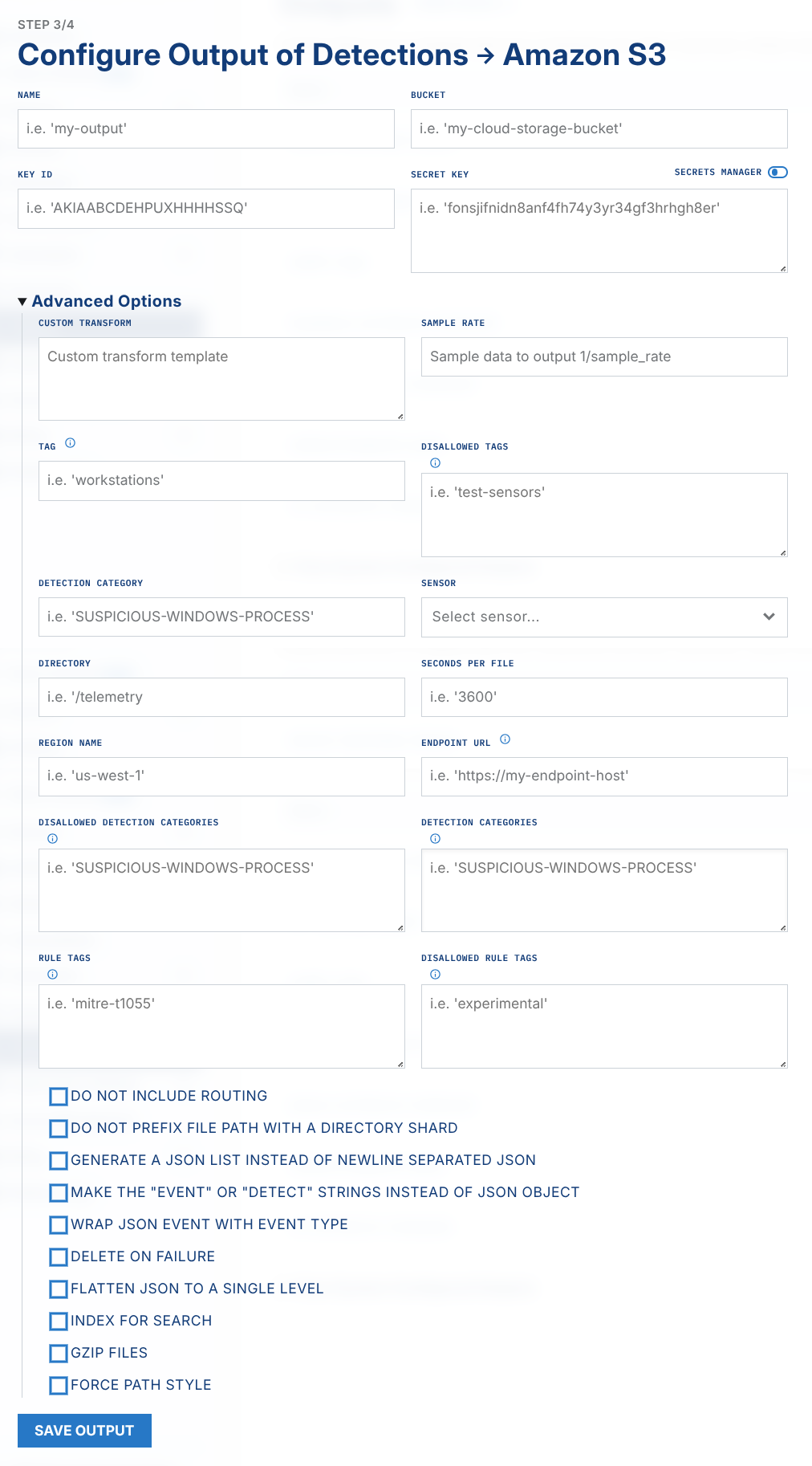Tick the Delete on Failure checkbox
This screenshot has height=1466, width=812.
tap(59, 1257)
